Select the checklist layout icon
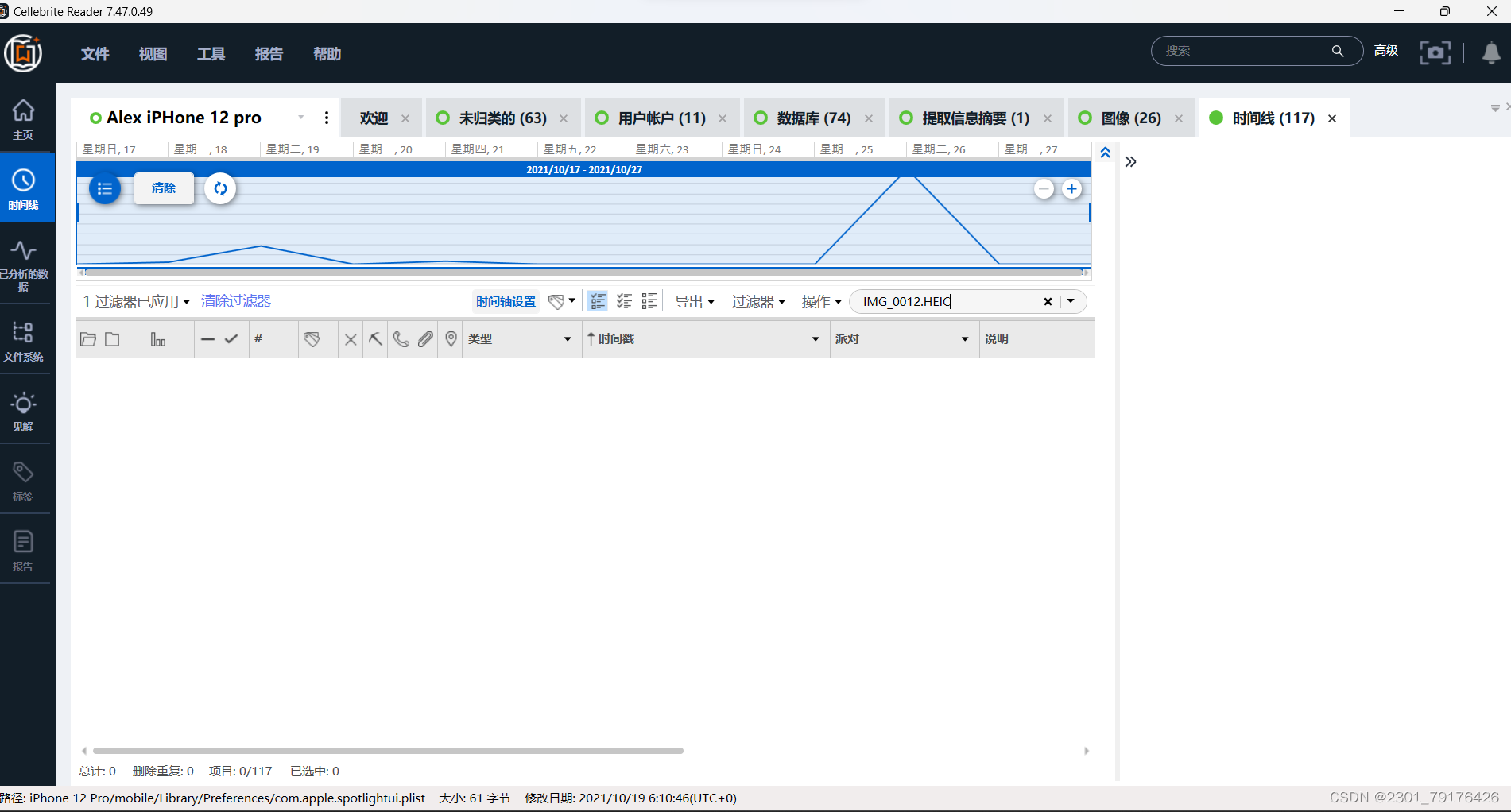 [624, 302]
